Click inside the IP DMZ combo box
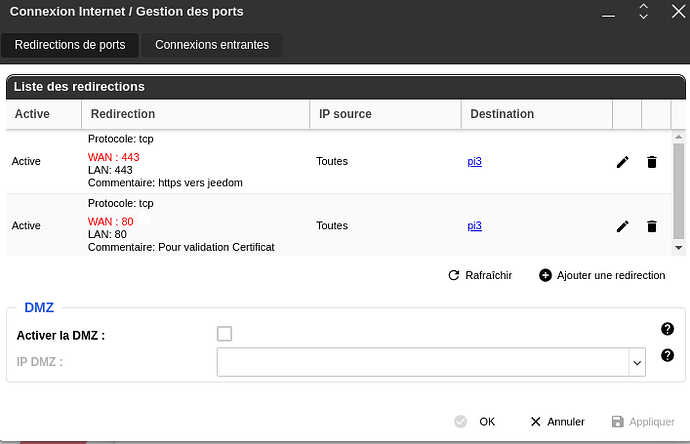 (423, 362)
